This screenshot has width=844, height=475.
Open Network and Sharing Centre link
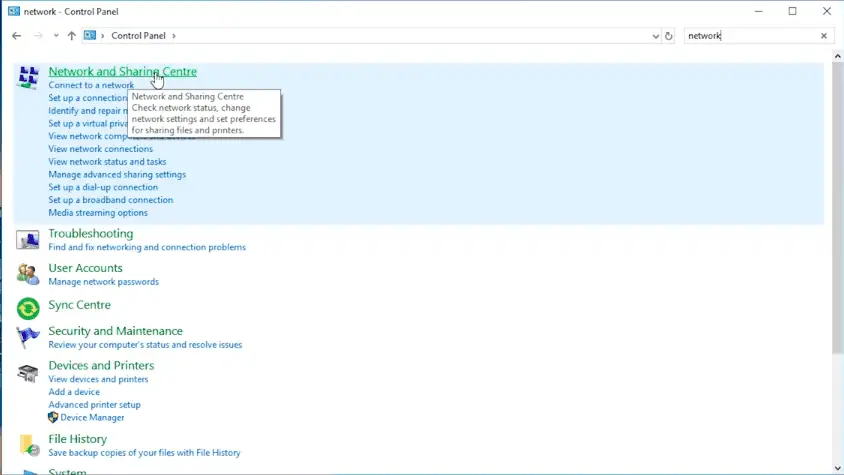[123, 71]
